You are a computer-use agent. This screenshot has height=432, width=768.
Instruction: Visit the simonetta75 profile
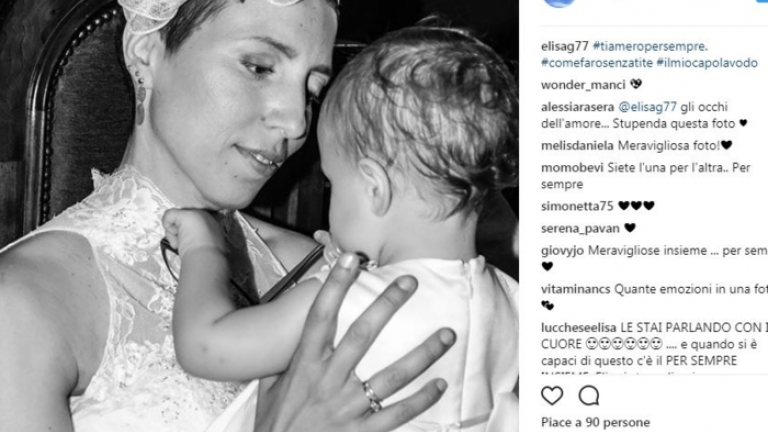(577, 206)
